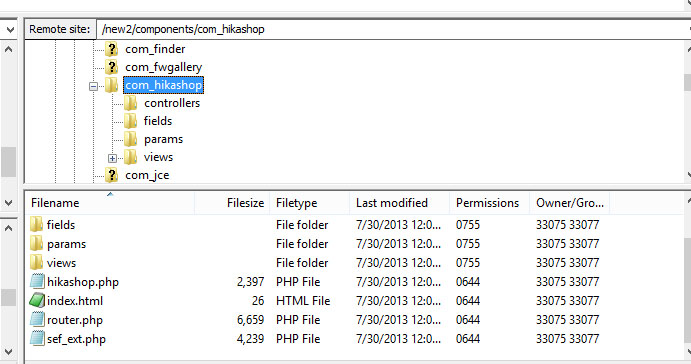Click the views folder icon in file list

point(37,262)
